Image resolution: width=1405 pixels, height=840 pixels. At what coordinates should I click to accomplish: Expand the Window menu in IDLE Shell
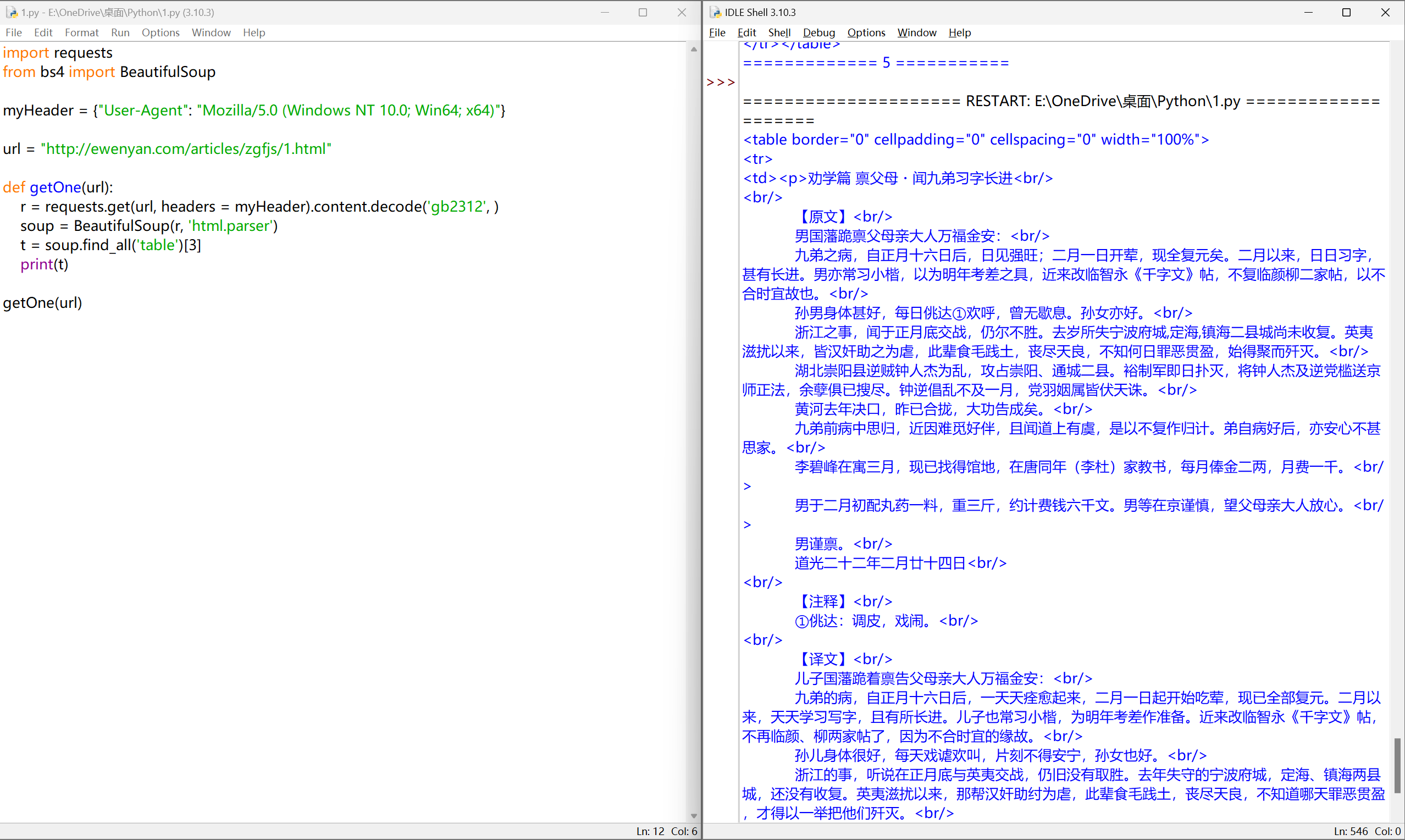(917, 32)
